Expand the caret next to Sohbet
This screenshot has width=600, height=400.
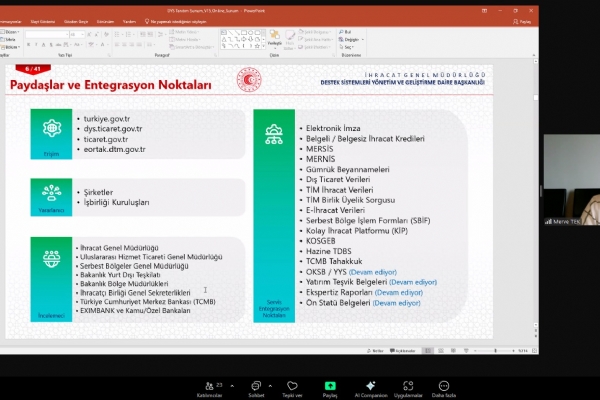coord(272,383)
